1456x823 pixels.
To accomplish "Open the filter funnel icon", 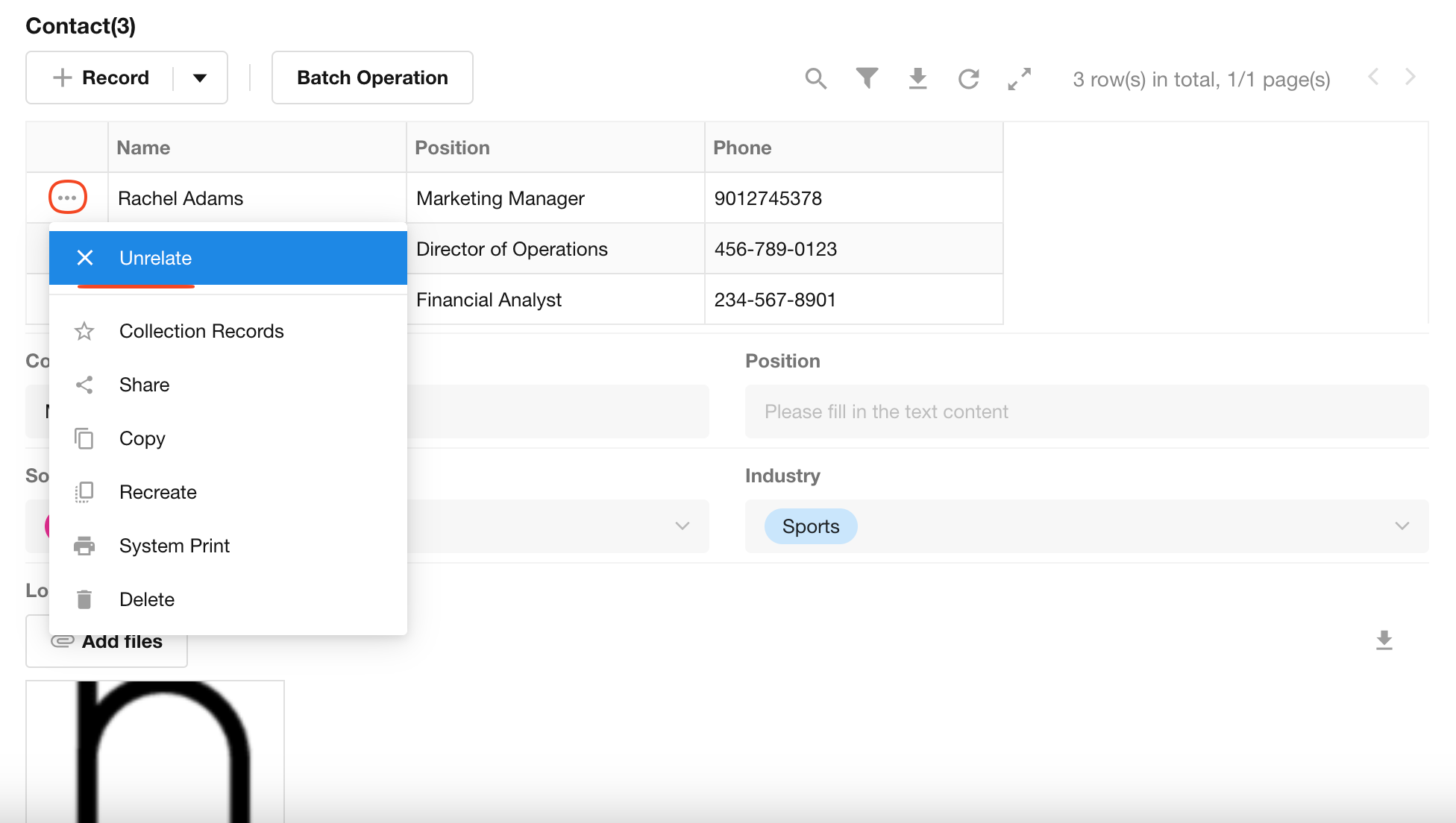I will pyautogui.click(x=867, y=78).
